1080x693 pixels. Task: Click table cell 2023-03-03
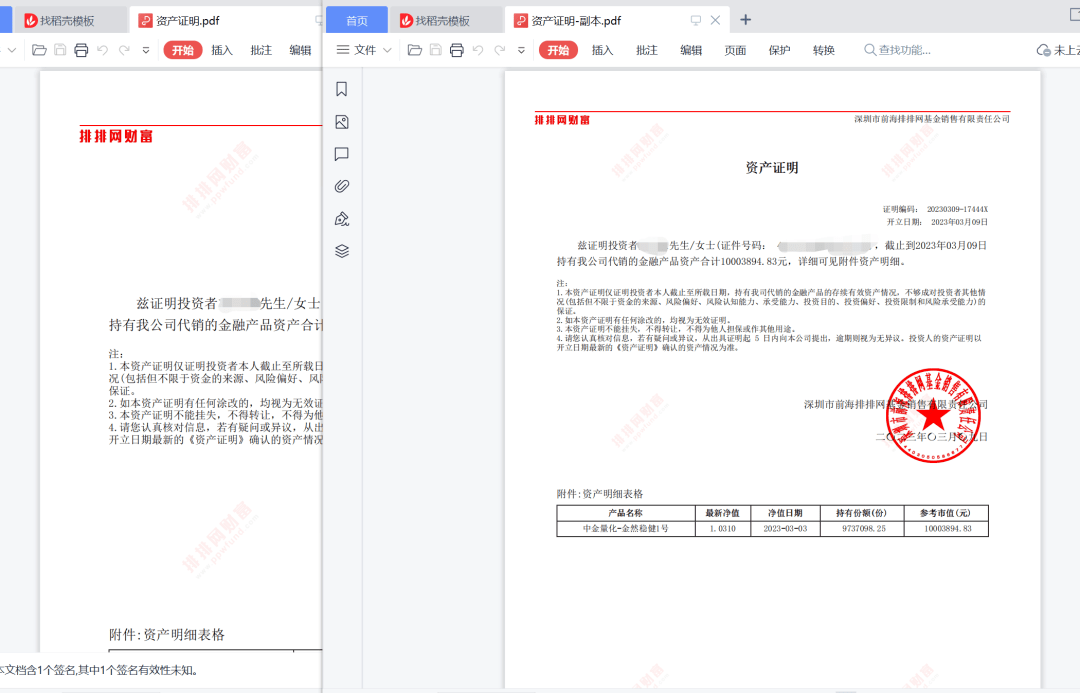[x=785, y=528]
